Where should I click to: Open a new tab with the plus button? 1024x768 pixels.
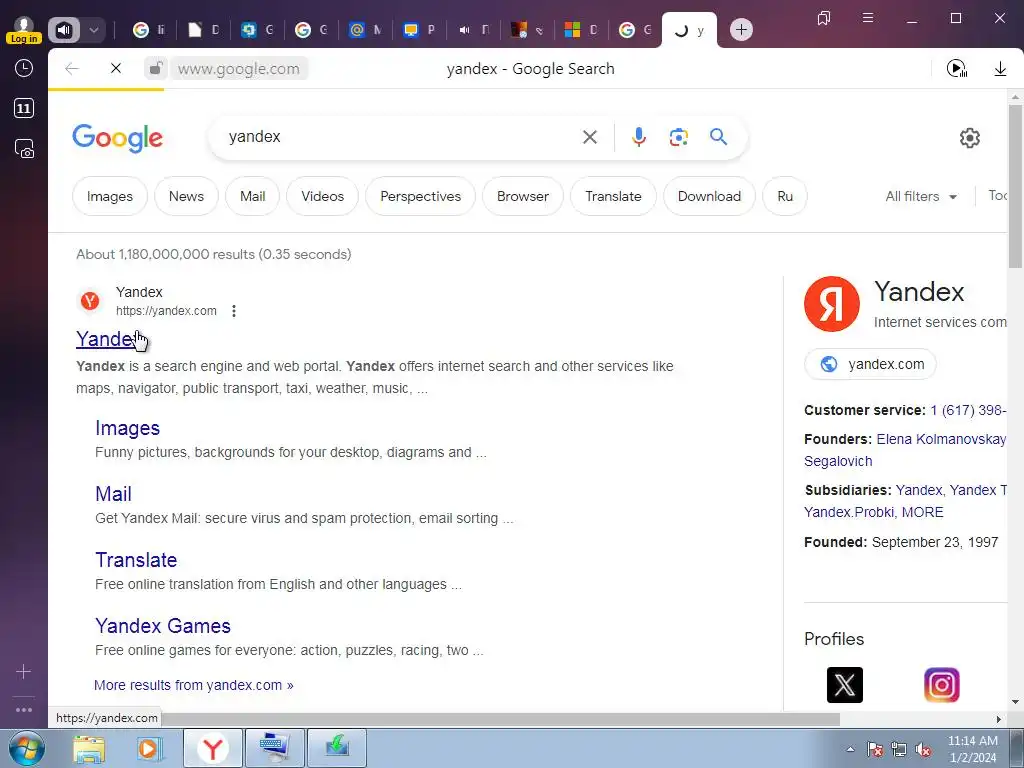click(x=741, y=30)
